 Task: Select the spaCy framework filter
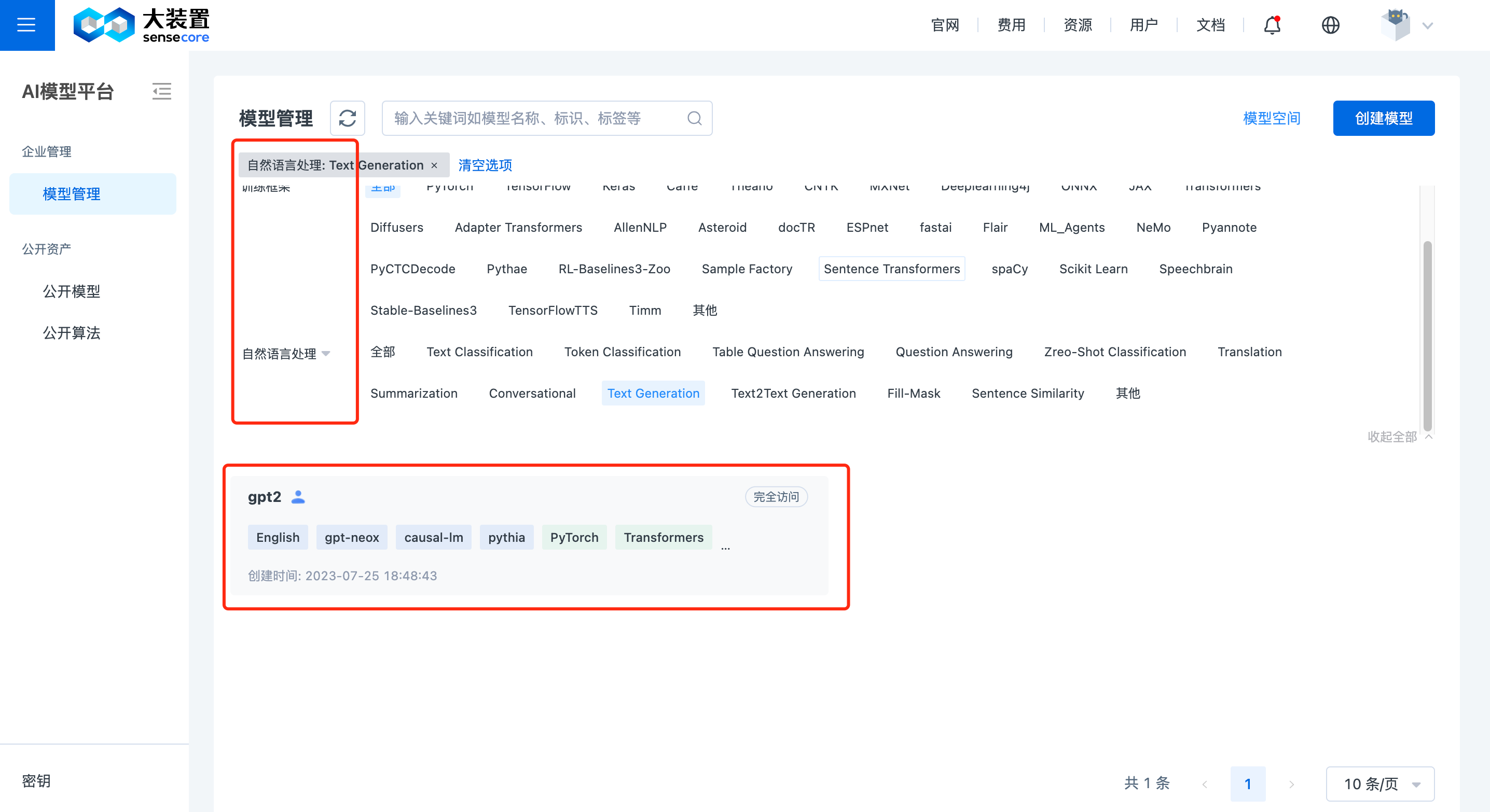(x=1010, y=269)
